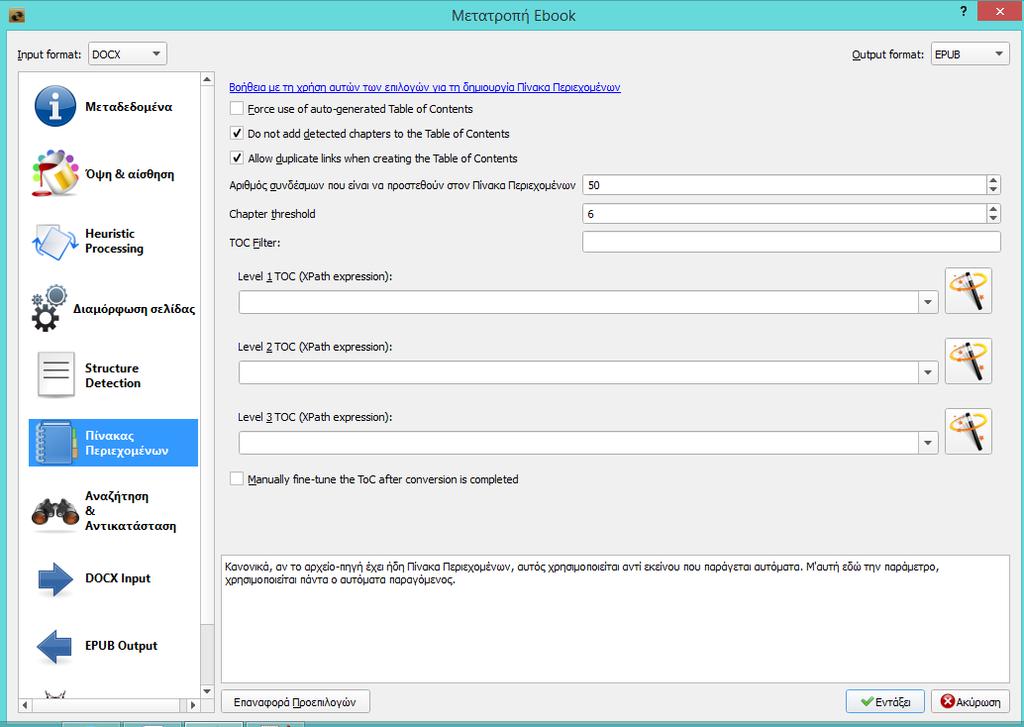Uncheck Do not add detected chapters option
Screen dimensions: 1024x727
point(236,133)
